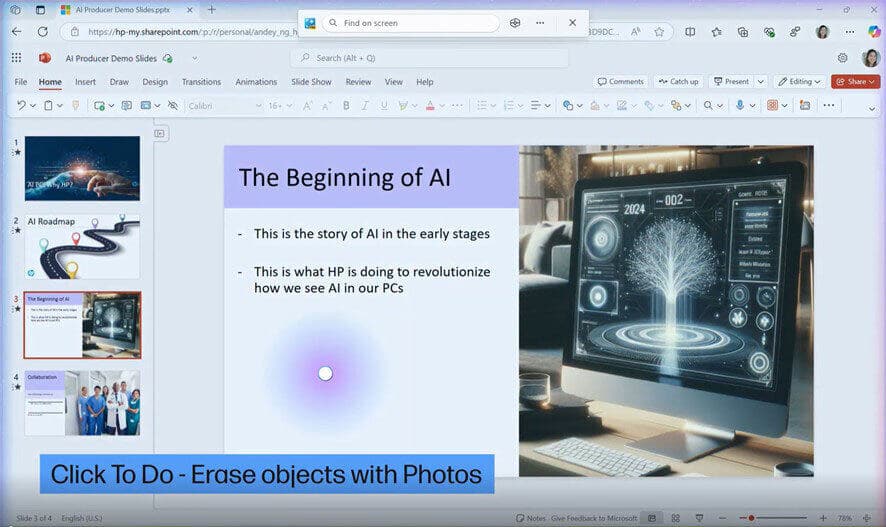The width and height of the screenshot is (886, 527).
Task: Click the text highlight color icon
Action: pyautogui.click(x=403, y=106)
